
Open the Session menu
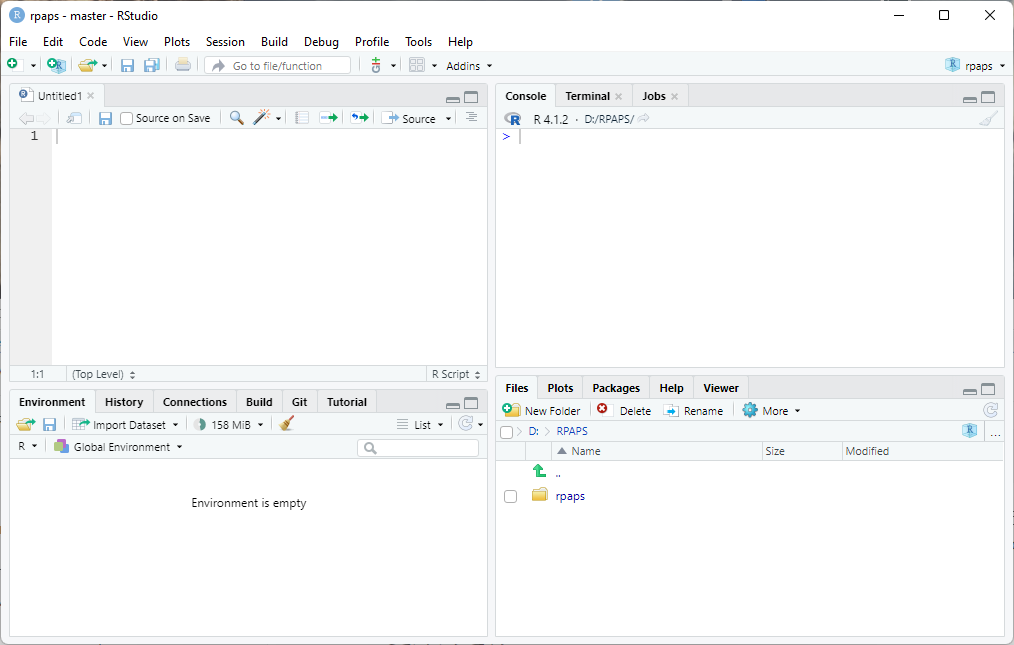pyautogui.click(x=225, y=41)
